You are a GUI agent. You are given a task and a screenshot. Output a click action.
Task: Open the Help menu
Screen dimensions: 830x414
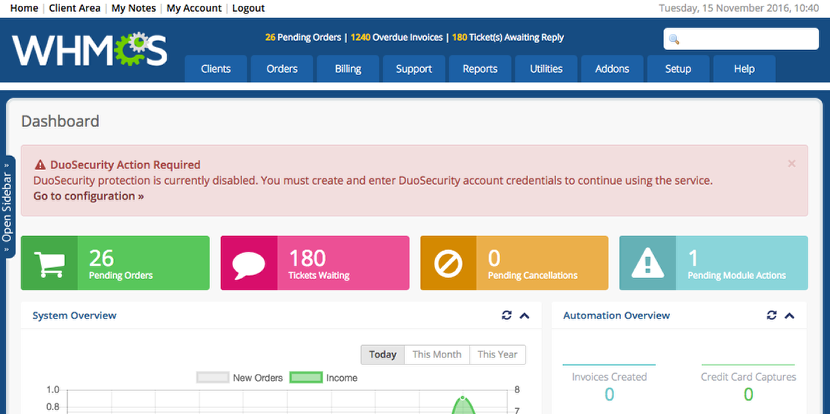coord(744,69)
